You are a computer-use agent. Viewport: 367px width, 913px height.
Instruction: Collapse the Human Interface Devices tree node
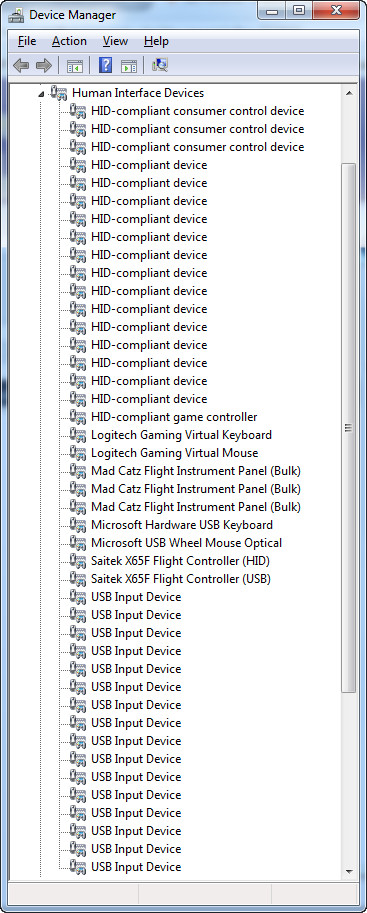coord(40,93)
